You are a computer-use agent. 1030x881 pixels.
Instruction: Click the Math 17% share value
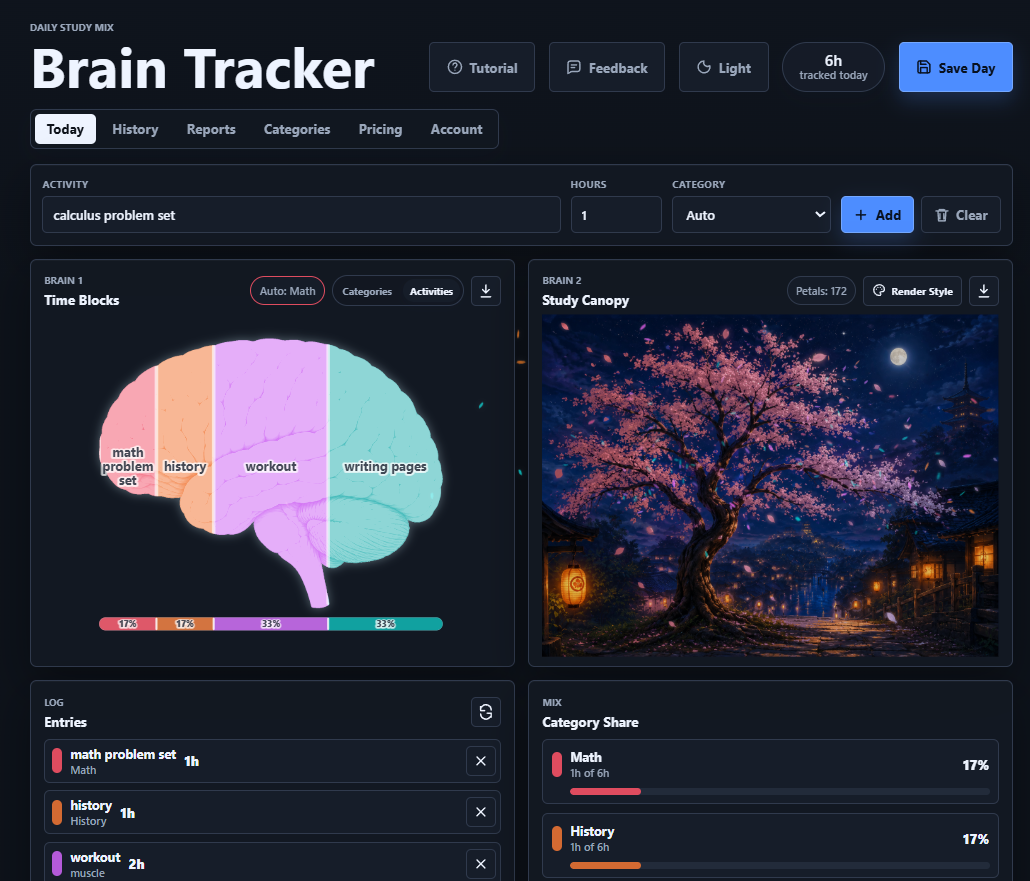click(x=975, y=765)
